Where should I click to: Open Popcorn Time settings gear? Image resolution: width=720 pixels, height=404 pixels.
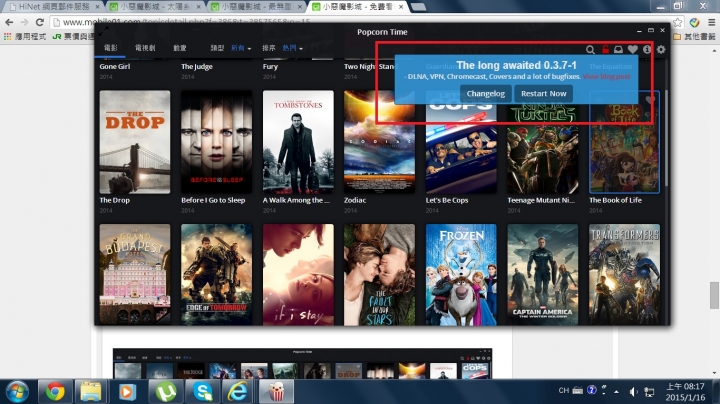[661, 49]
